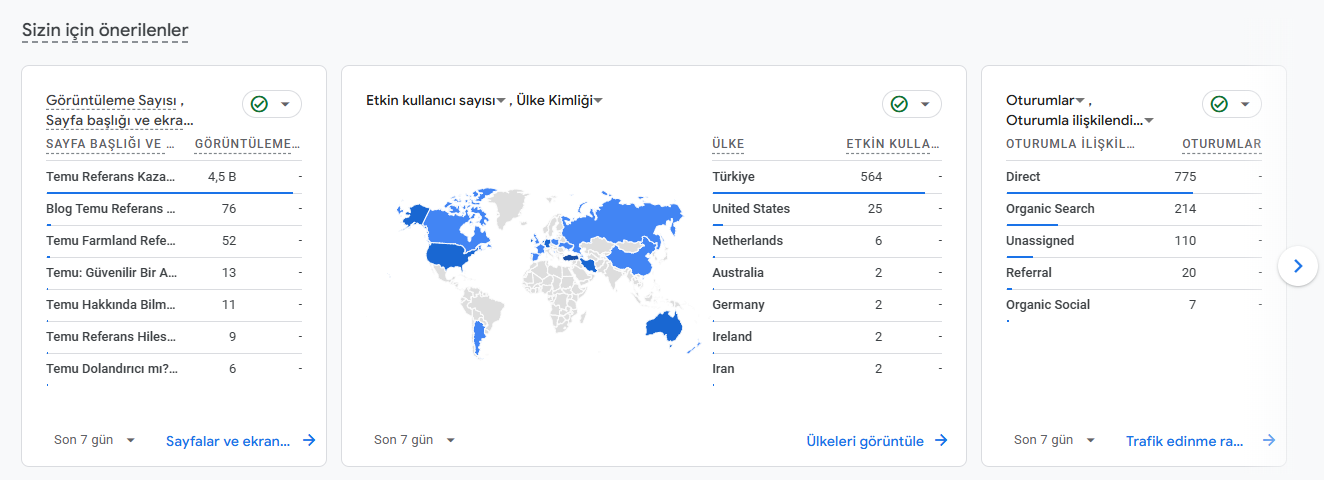Change Son 7 gün range on pages card
Image resolution: width=1324 pixels, height=480 pixels.
click(x=95, y=440)
